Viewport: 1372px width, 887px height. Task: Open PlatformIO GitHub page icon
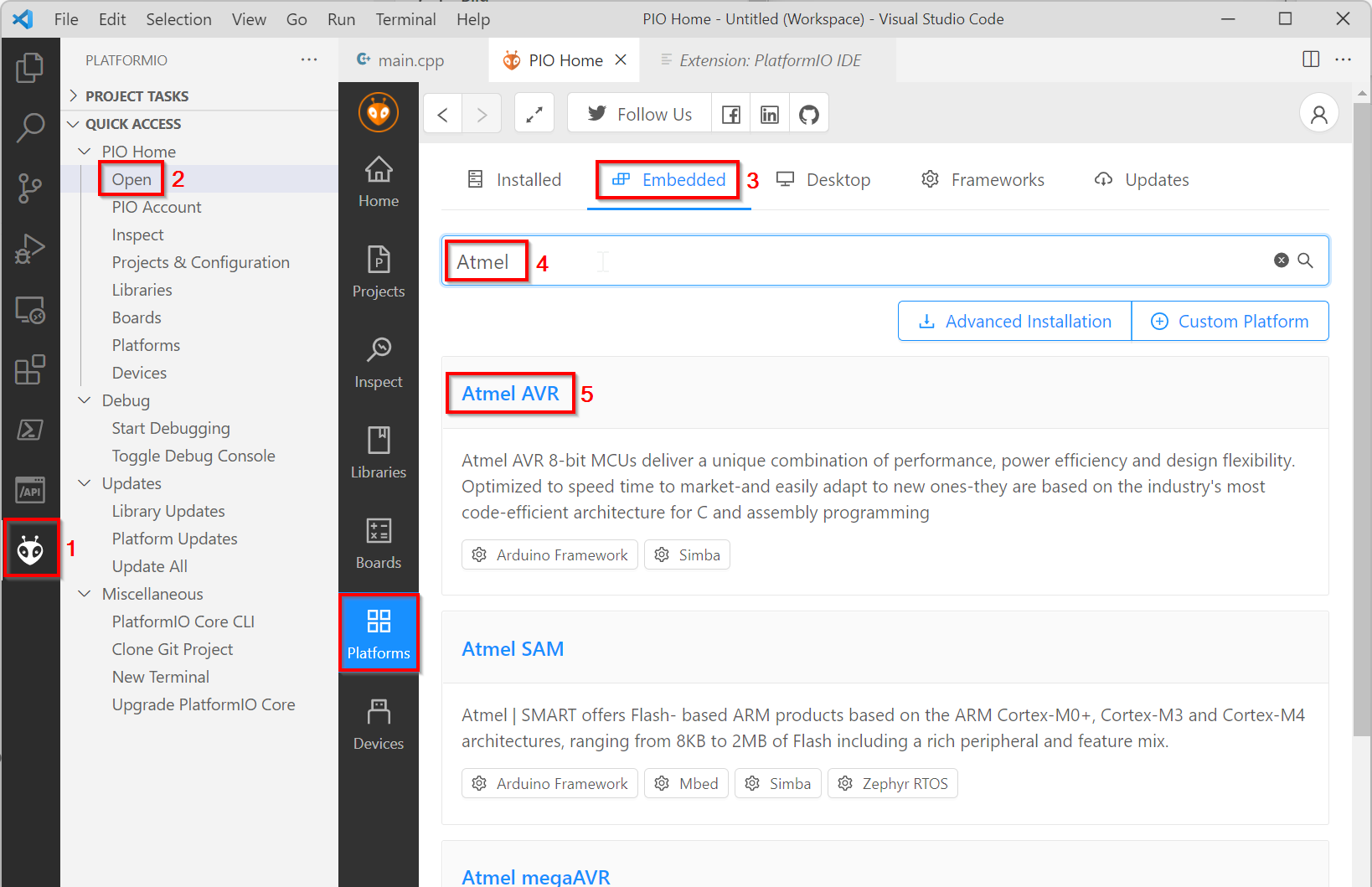coord(809,114)
